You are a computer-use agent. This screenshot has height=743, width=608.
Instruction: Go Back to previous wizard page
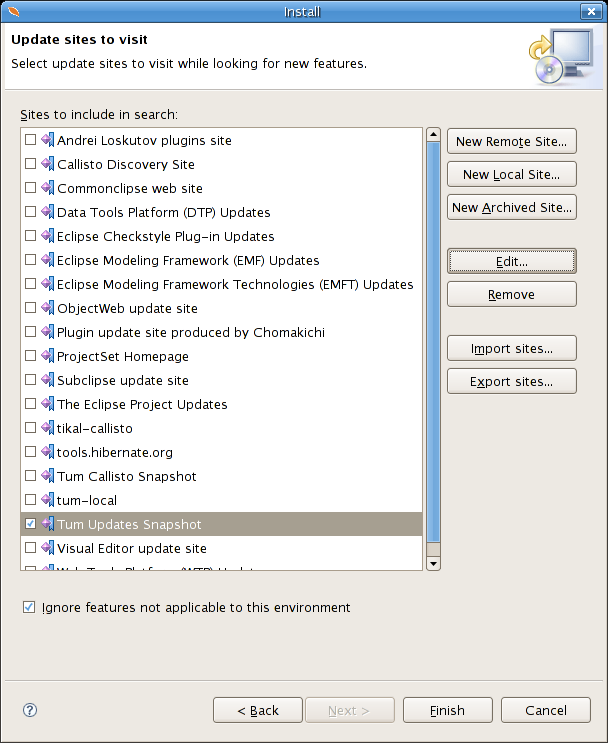[258, 710]
